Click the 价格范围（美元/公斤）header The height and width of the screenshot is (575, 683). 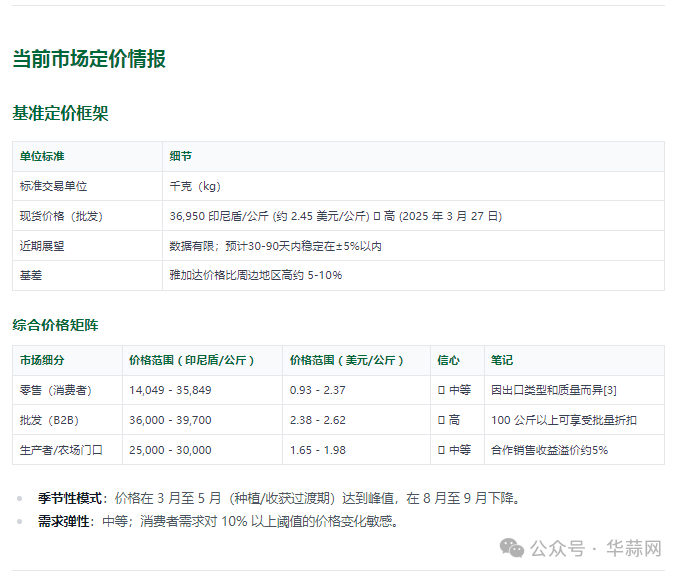pos(347,360)
